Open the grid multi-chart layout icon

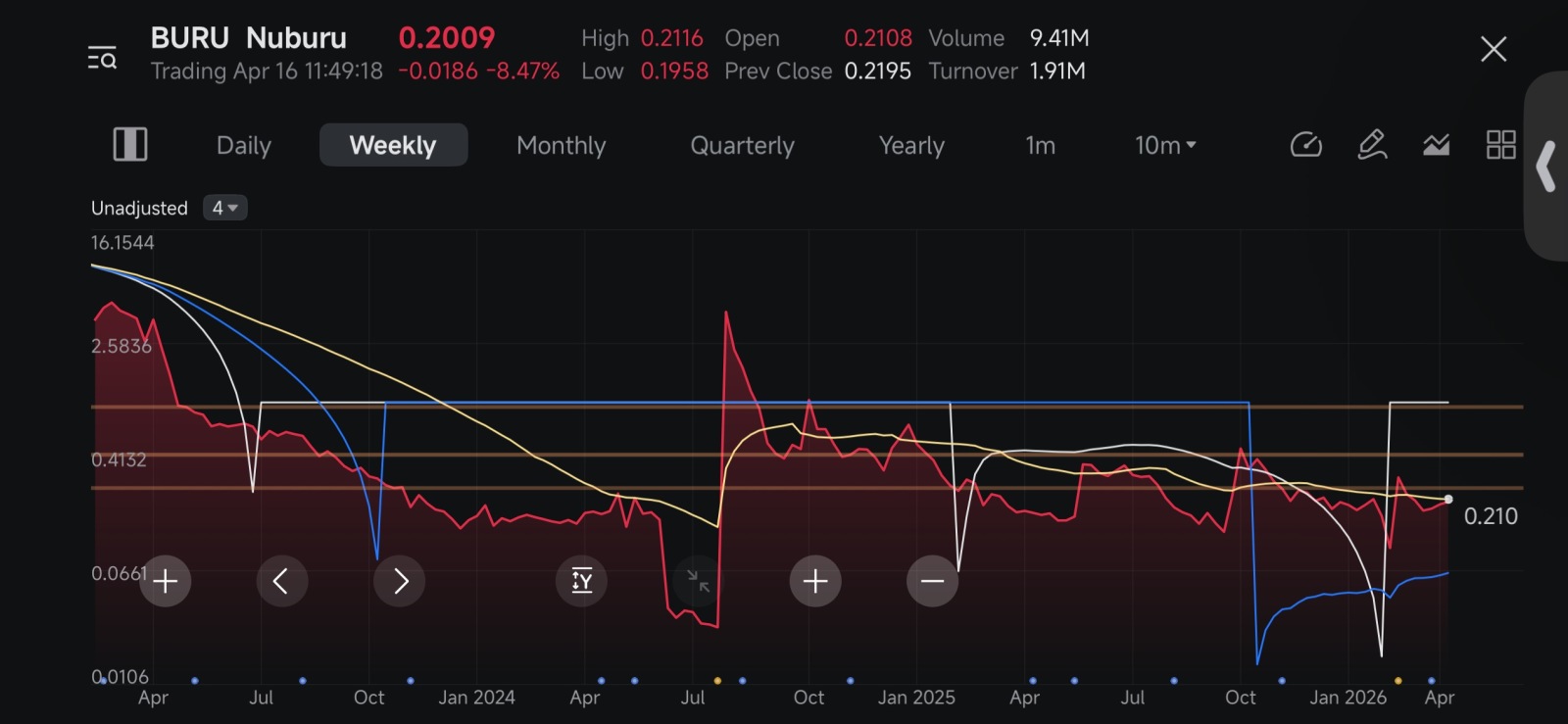pos(1500,145)
